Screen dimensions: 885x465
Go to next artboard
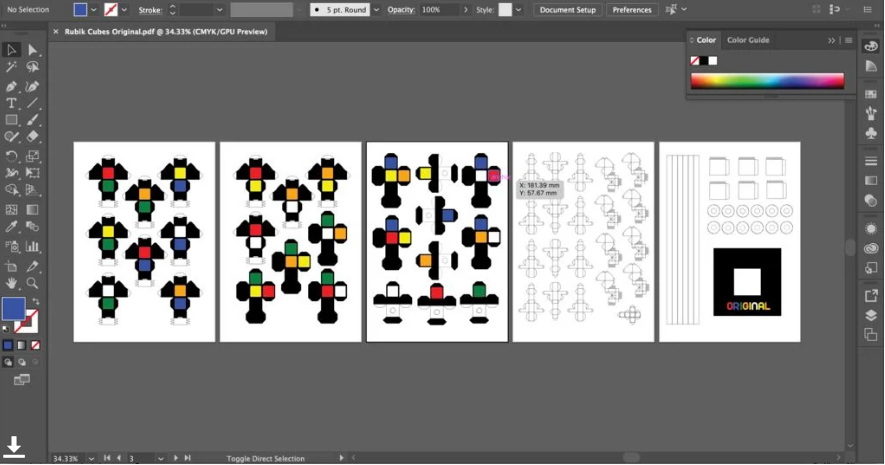click(x=176, y=458)
